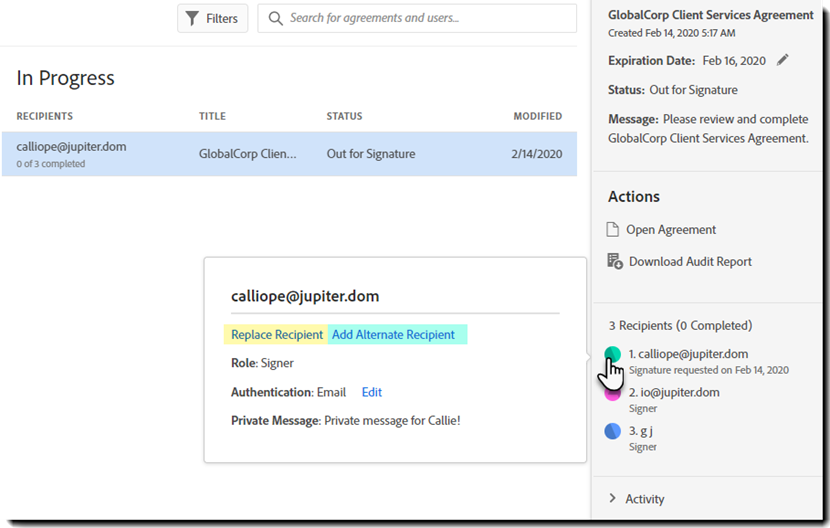Open Agreement from Actions list
Image resolution: width=830 pixels, height=528 pixels.
[x=671, y=230]
